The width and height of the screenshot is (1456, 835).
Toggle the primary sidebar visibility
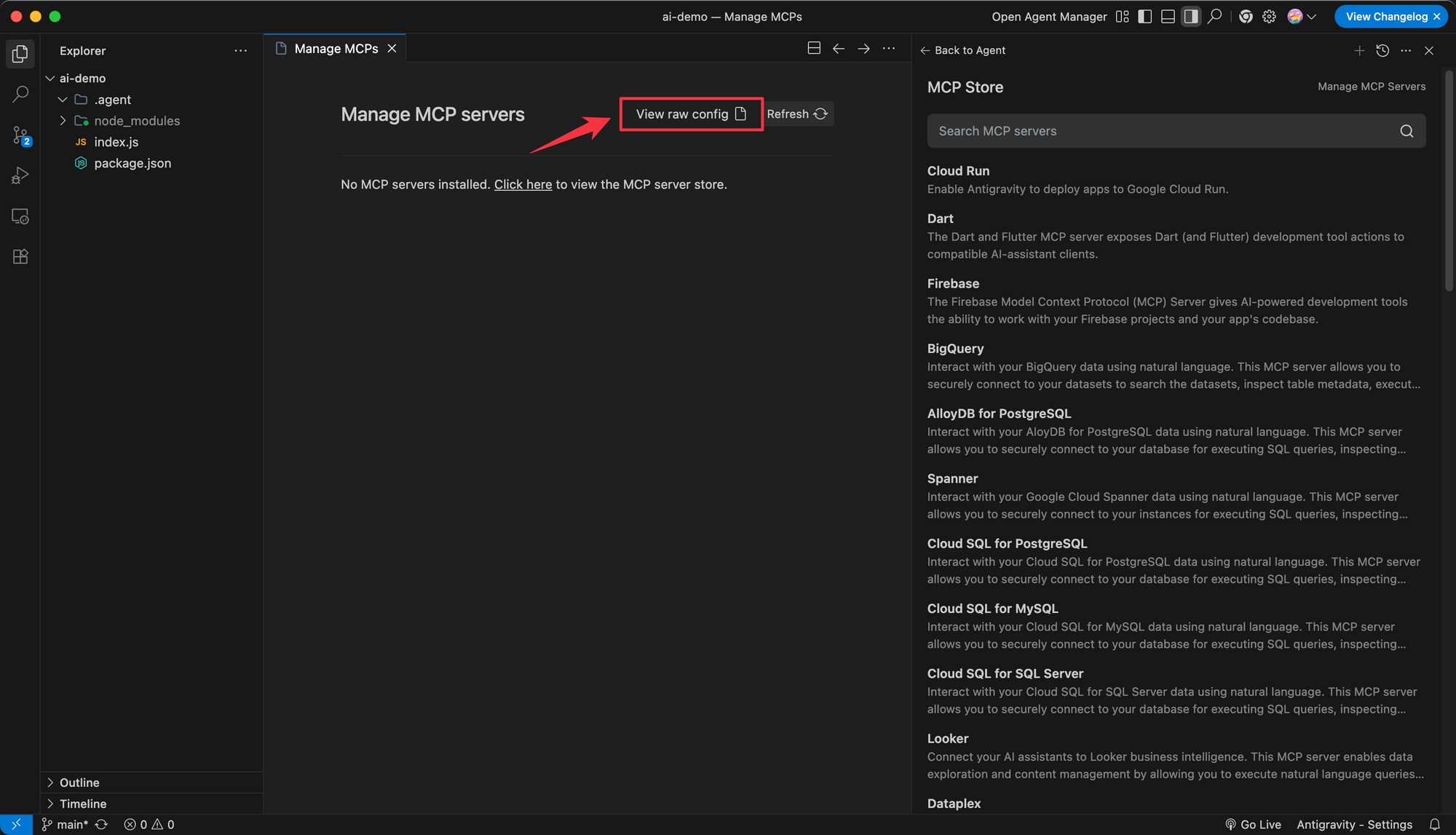(x=1145, y=16)
